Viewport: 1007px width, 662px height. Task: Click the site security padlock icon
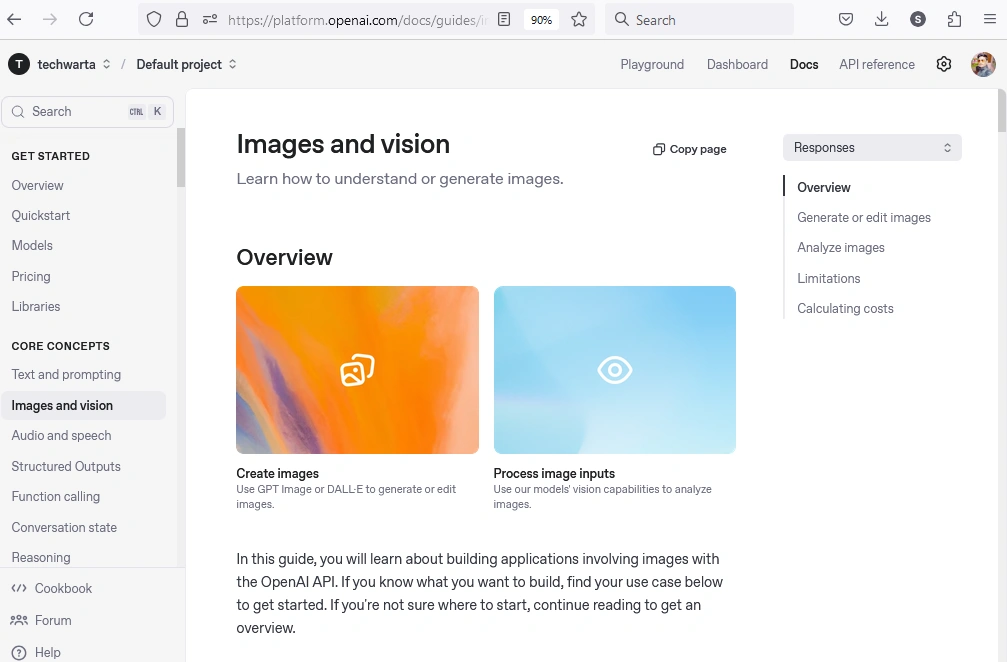pos(182,19)
